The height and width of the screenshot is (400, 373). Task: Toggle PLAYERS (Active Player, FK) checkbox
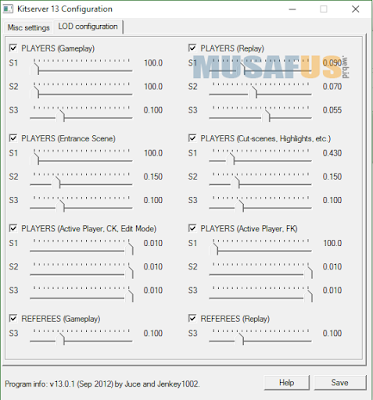[192, 228]
